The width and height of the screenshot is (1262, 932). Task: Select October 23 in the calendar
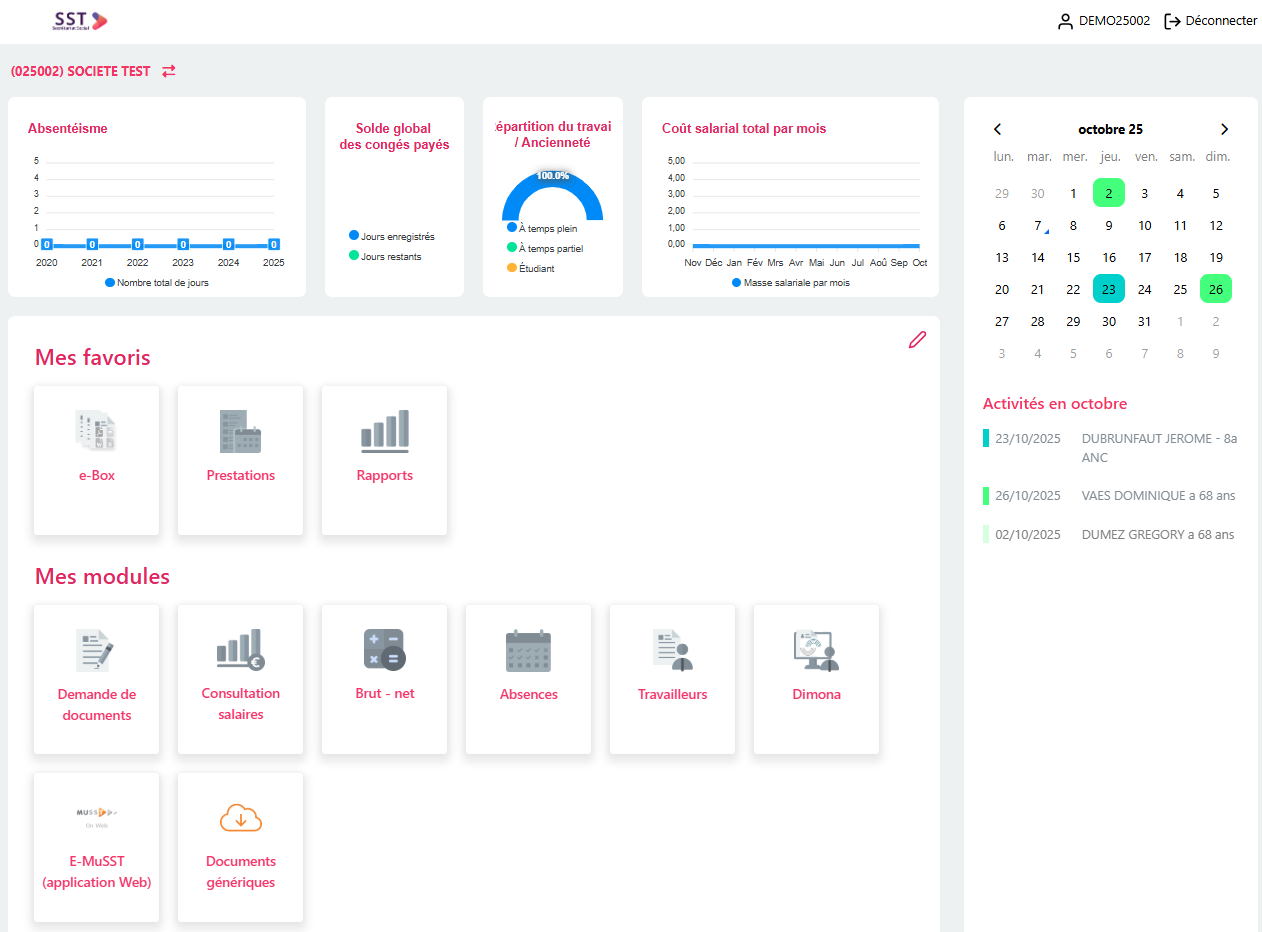pyautogui.click(x=1108, y=289)
